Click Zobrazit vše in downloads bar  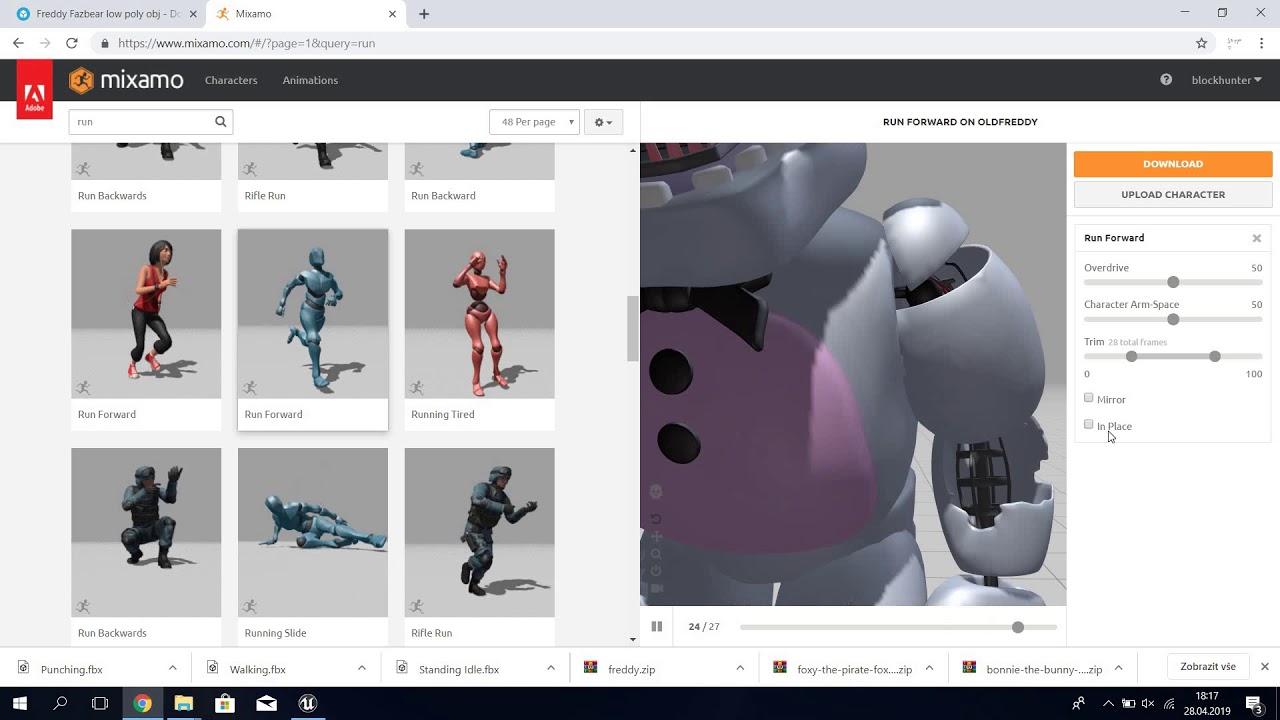pyautogui.click(x=1207, y=667)
